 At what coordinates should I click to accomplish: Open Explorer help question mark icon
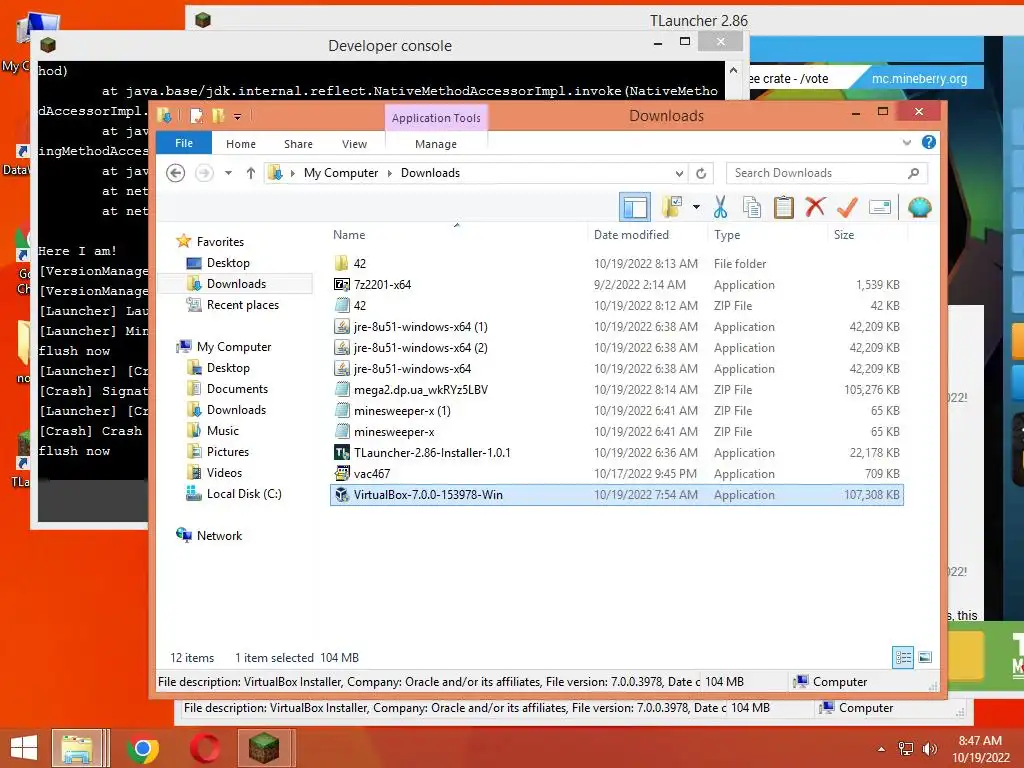[928, 142]
